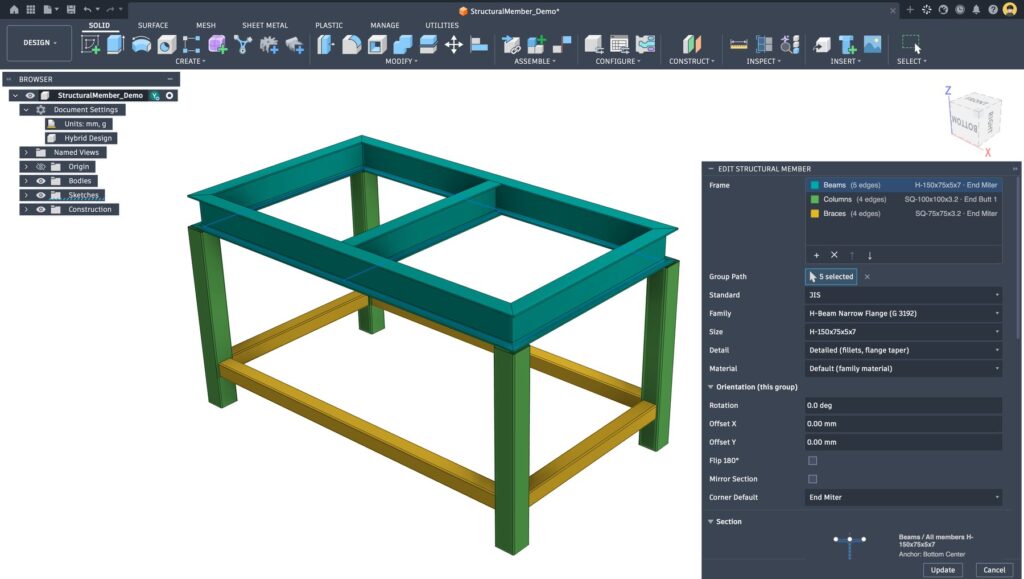This screenshot has height=579, width=1024.
Task: Hide the Construction folder
Action: [x=40, y=210]
